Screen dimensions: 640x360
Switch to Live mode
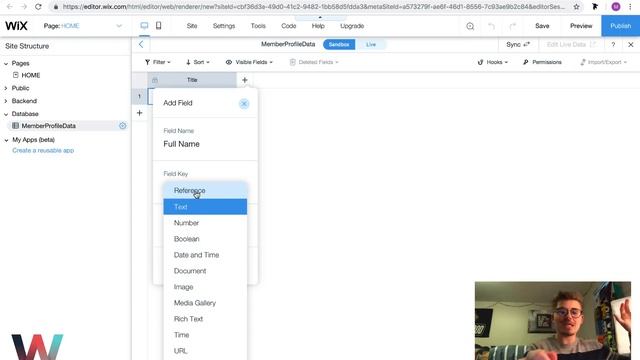(x=371, y=44)
